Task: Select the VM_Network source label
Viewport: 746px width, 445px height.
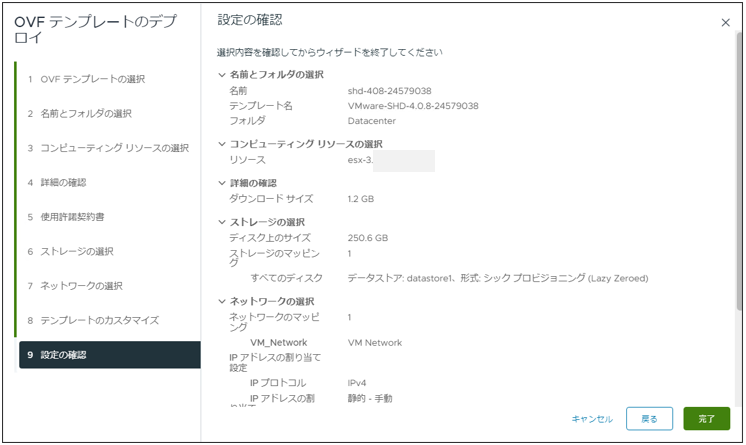Action: click(x=279, y=343)
